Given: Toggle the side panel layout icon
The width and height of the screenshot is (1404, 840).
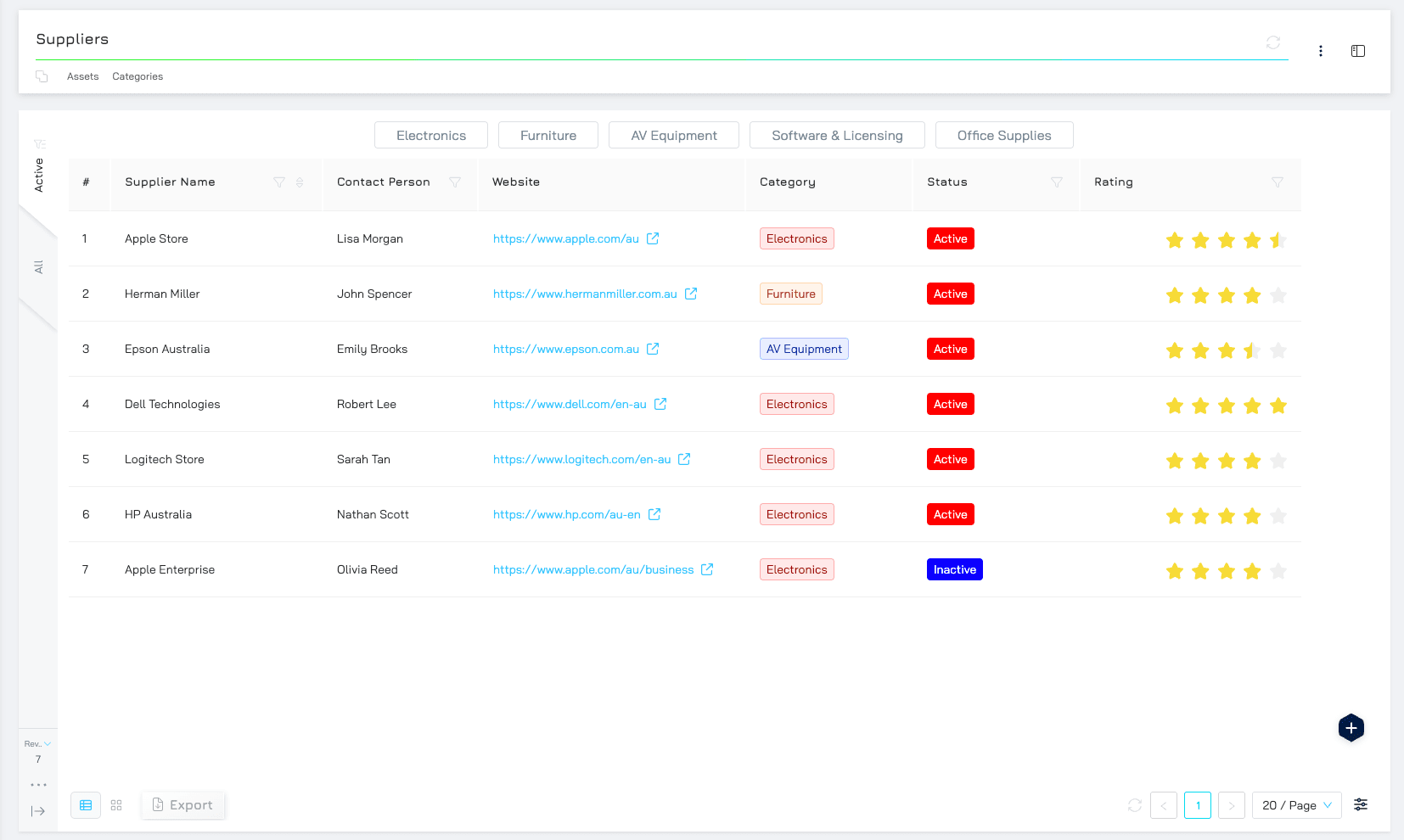Looking at the screenshot, I should [x=1358, y=51].
